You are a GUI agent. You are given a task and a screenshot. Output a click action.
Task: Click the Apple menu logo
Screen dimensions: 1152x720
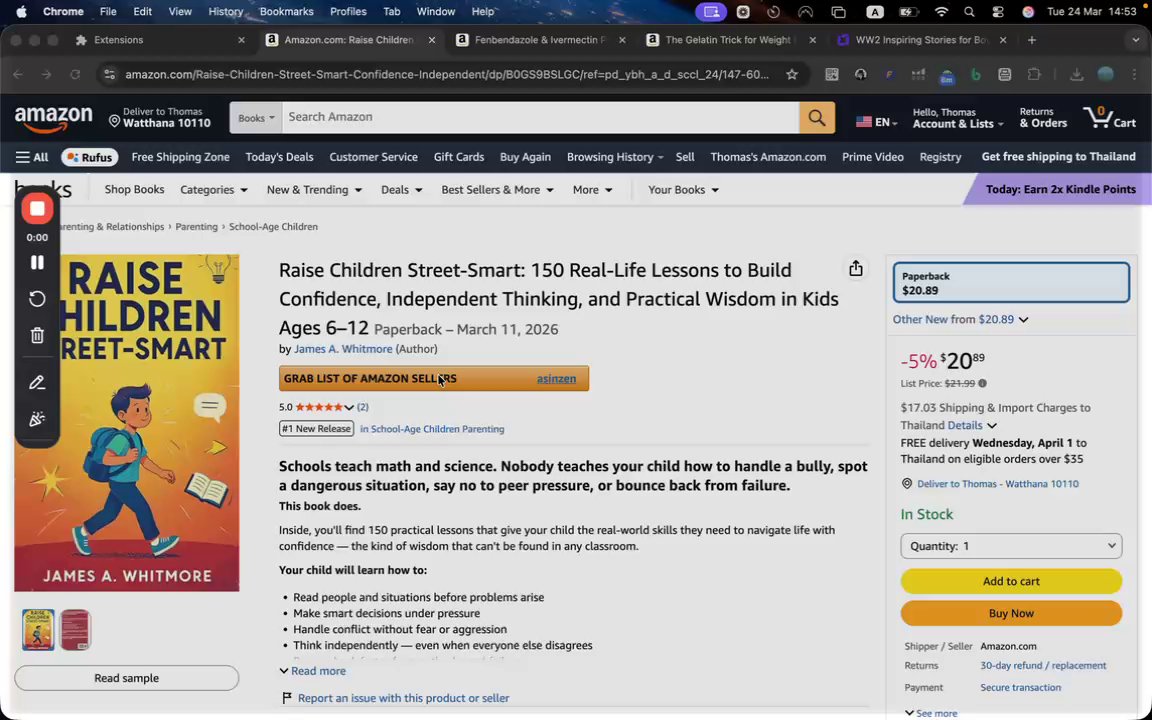(x=21, y=12)
